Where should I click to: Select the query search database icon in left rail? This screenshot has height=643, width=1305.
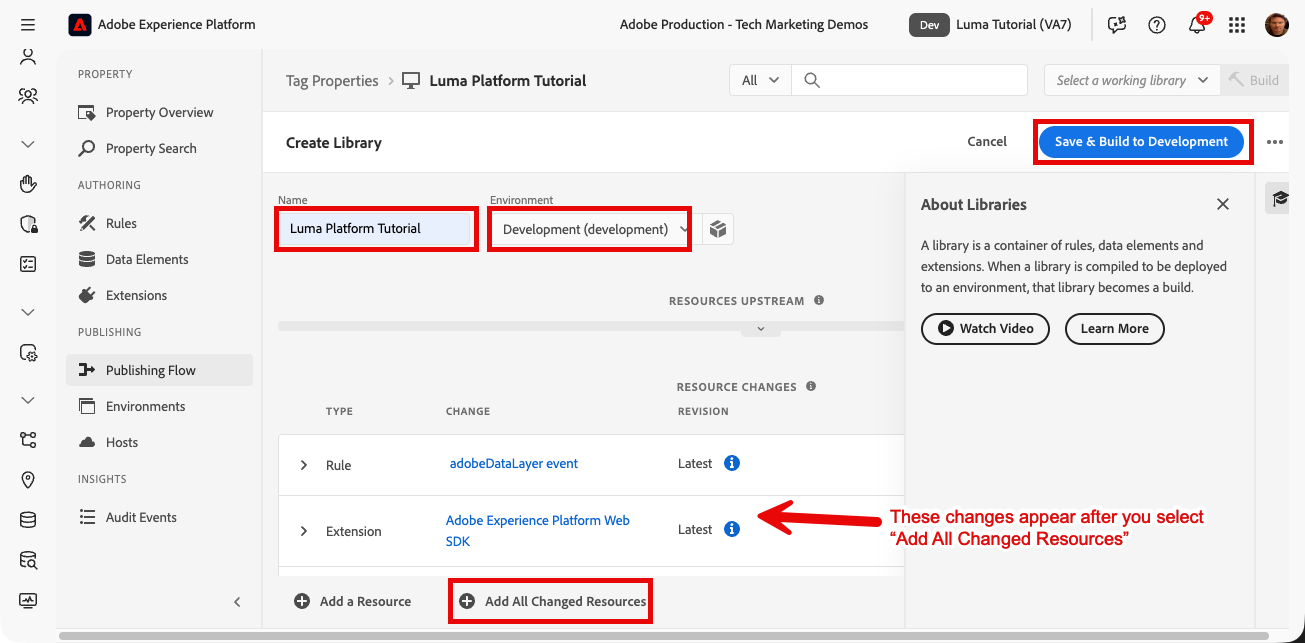click(x=28, y=560)
